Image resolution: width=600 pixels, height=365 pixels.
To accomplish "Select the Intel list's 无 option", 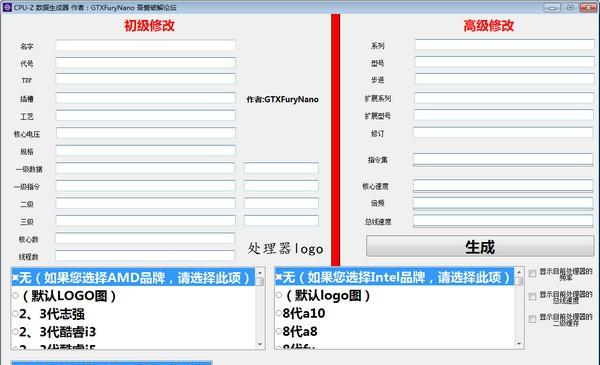I will (394, 277).
